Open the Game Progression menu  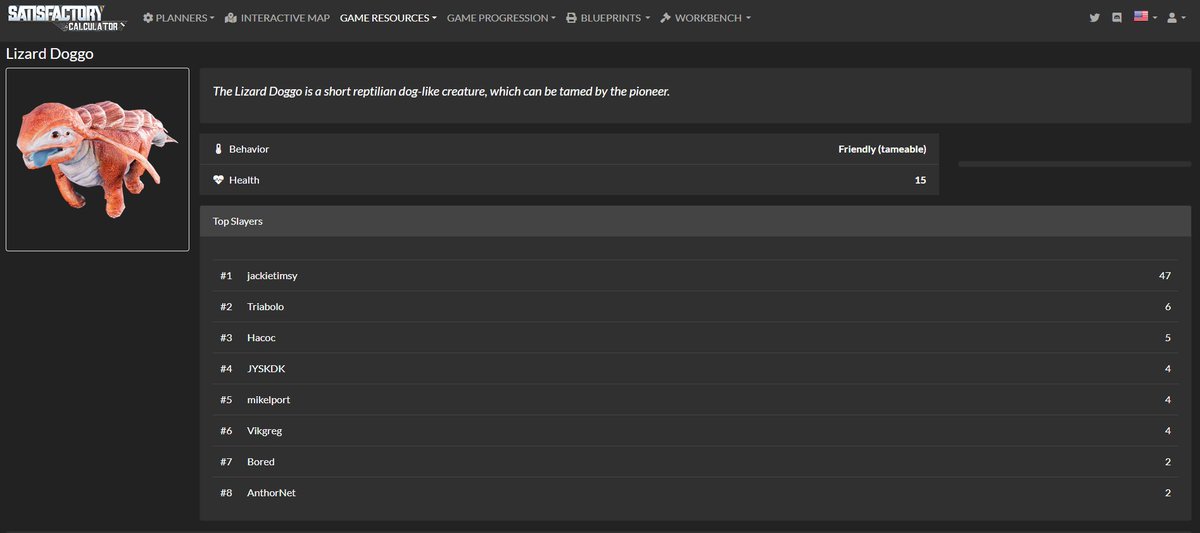[501, 18]
